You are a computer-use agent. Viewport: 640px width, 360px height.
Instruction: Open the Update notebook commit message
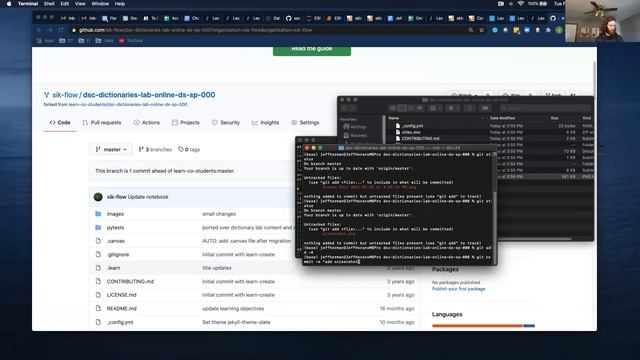[x=148, y=197]
